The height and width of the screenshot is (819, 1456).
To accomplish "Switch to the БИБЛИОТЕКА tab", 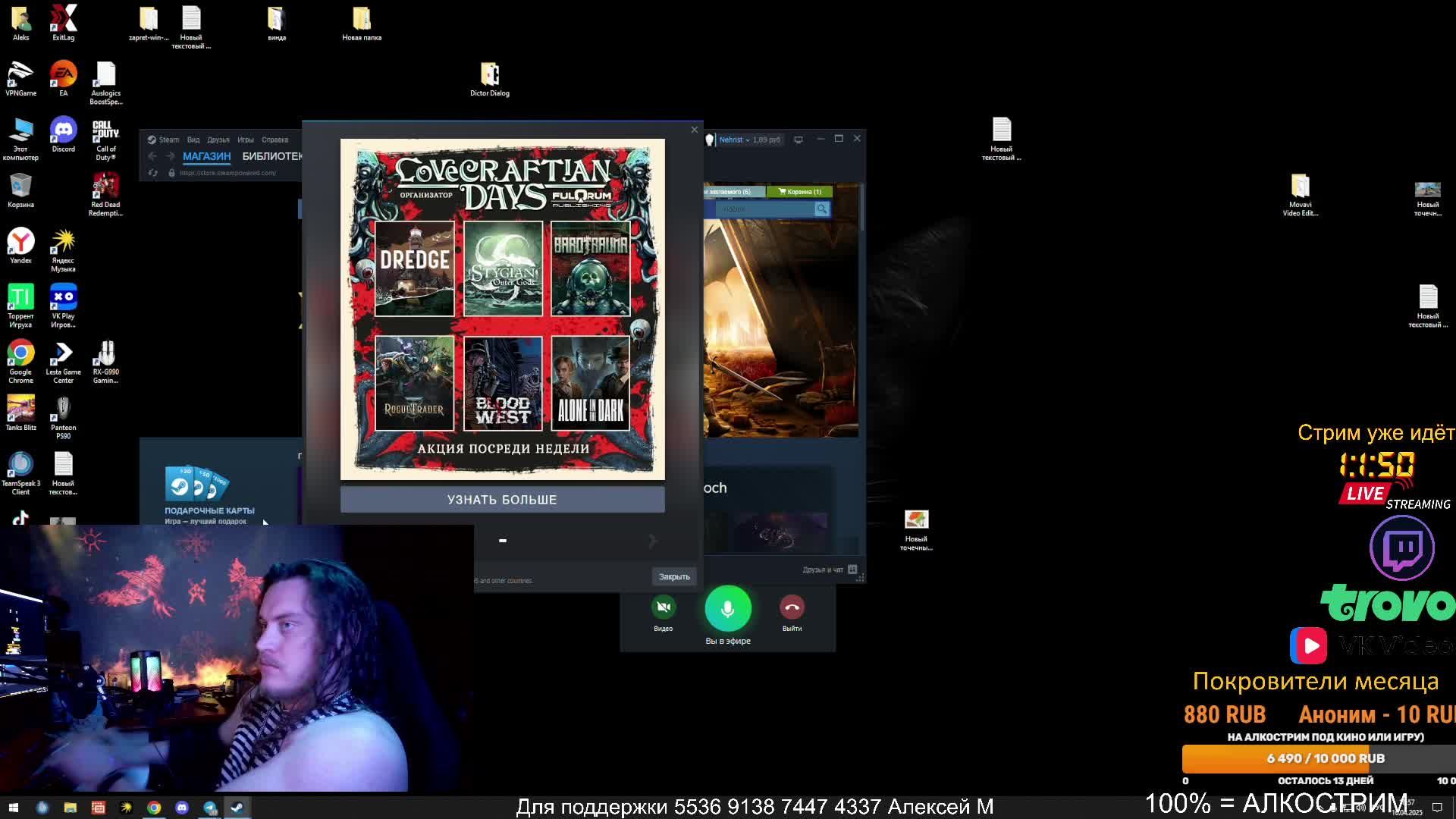I will 272,156.
